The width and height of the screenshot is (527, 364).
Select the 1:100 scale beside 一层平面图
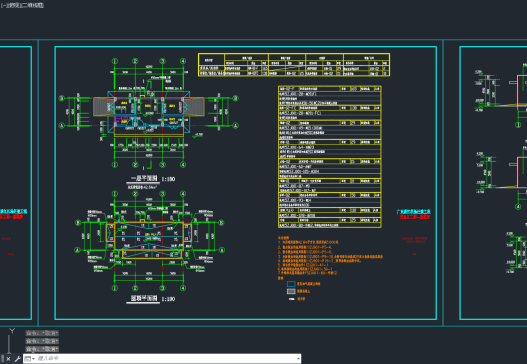click(x=168, y=179)
